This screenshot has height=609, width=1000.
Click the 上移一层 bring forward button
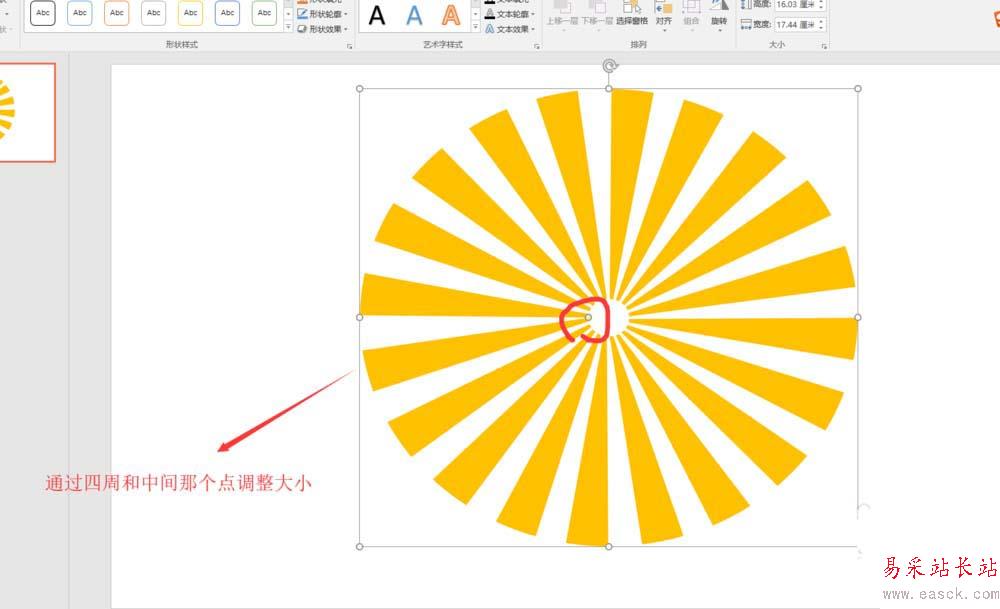(x=562, y=14)
